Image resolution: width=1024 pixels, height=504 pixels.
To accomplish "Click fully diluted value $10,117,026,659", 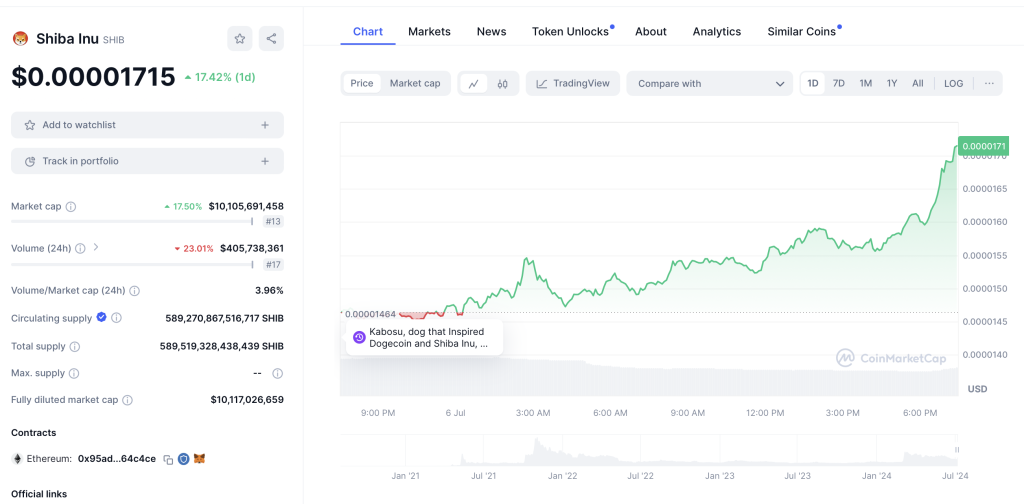I will 247,400.
